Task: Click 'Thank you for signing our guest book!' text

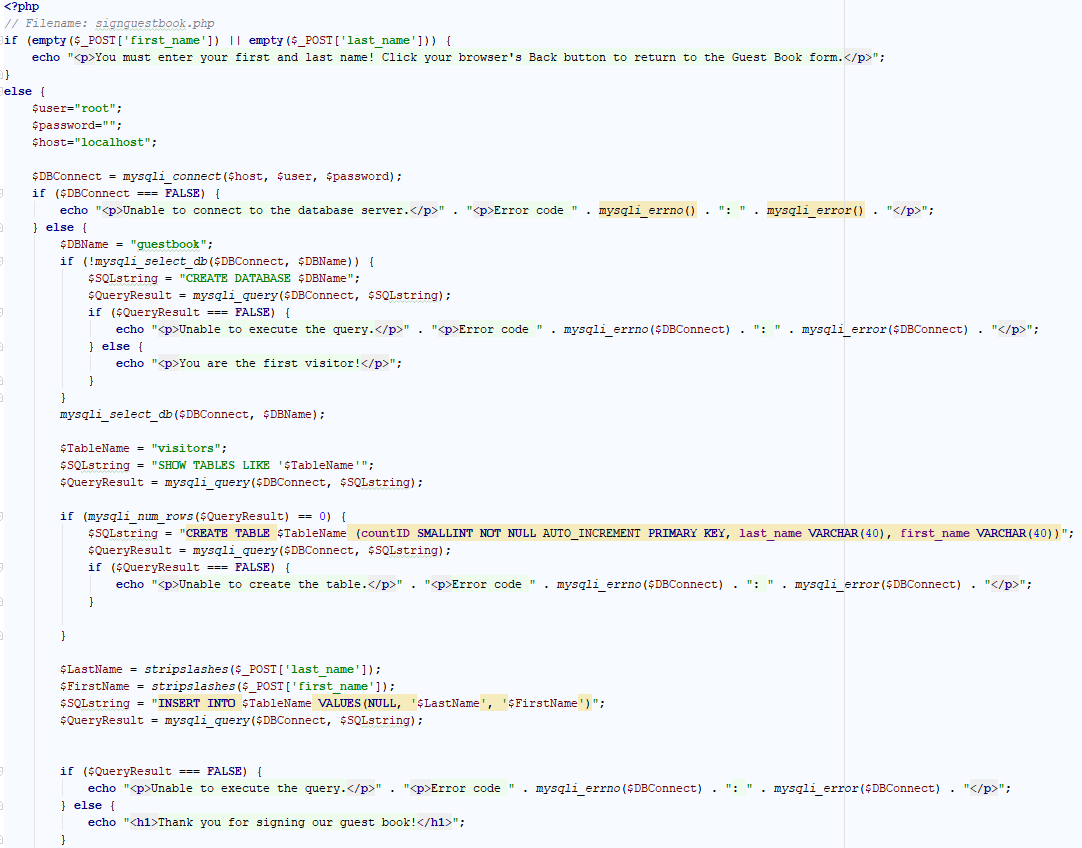Action: pos(287,822)
